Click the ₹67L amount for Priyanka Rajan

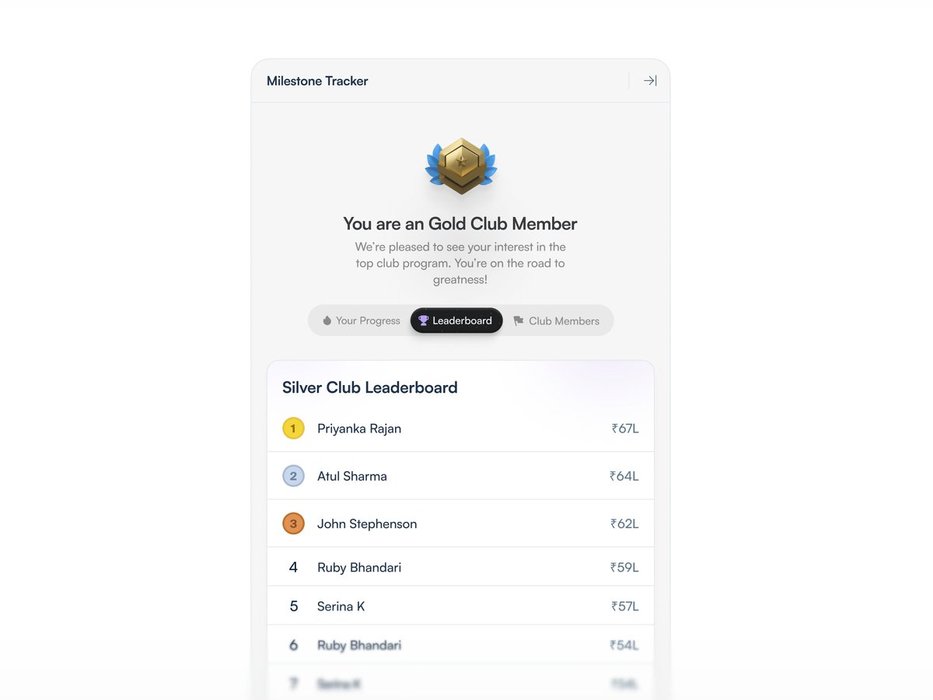[625, 428]
